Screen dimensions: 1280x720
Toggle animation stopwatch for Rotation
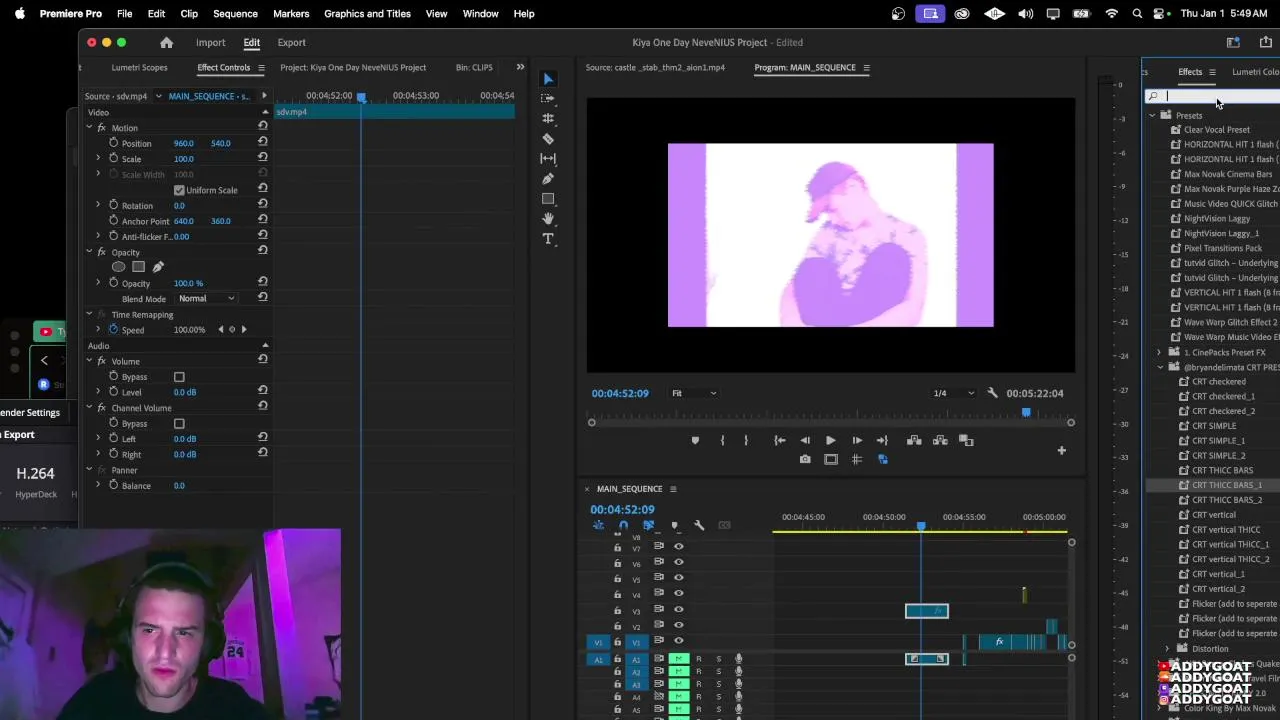[x=113, y=205]
